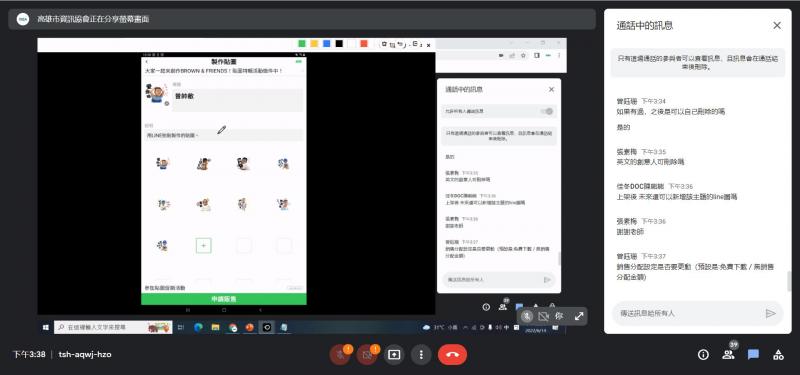Toggle the chat panel icon
The width and height of the screenshot is (800, 375).
[x=753, y=355]
